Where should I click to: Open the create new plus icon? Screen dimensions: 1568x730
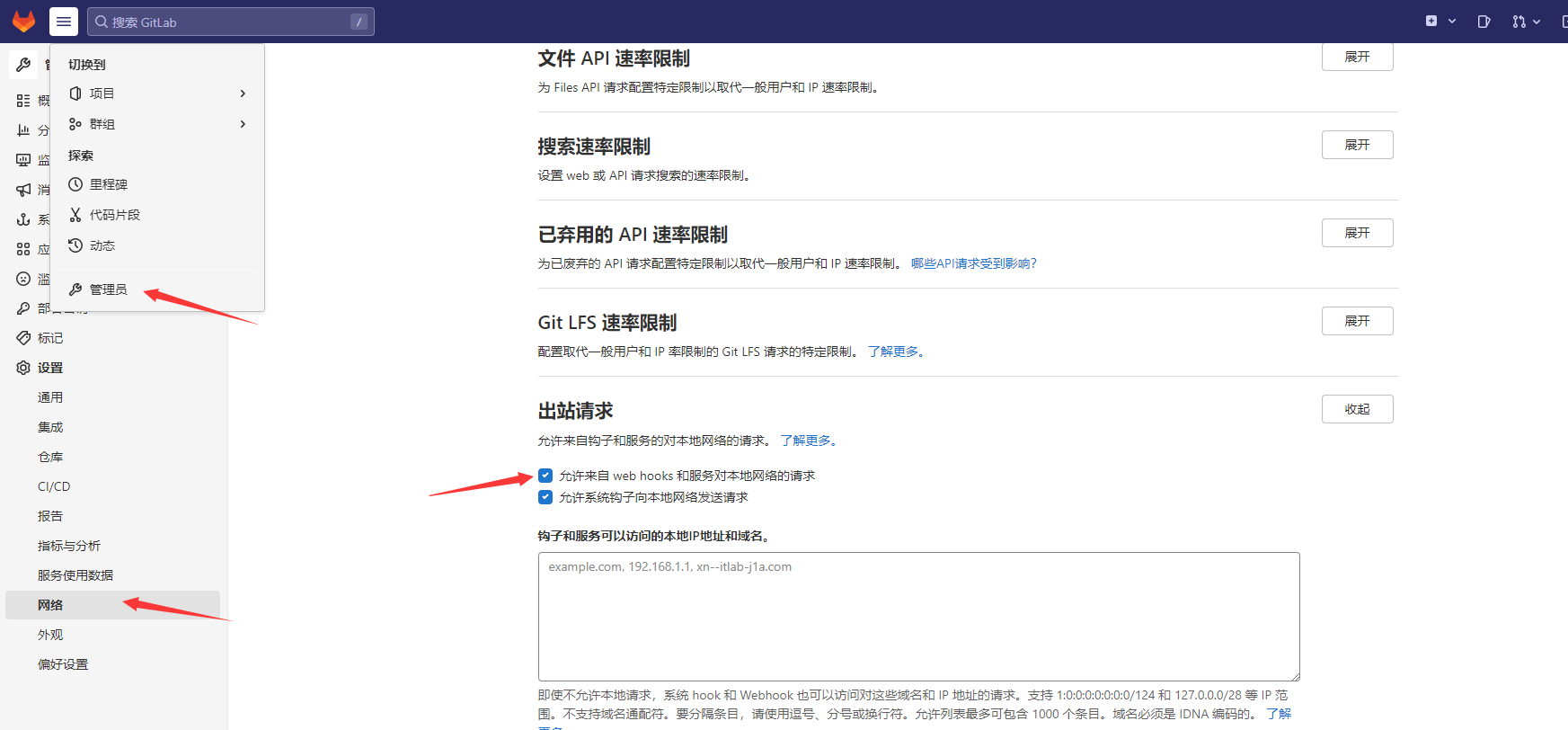click(1431, 22)
